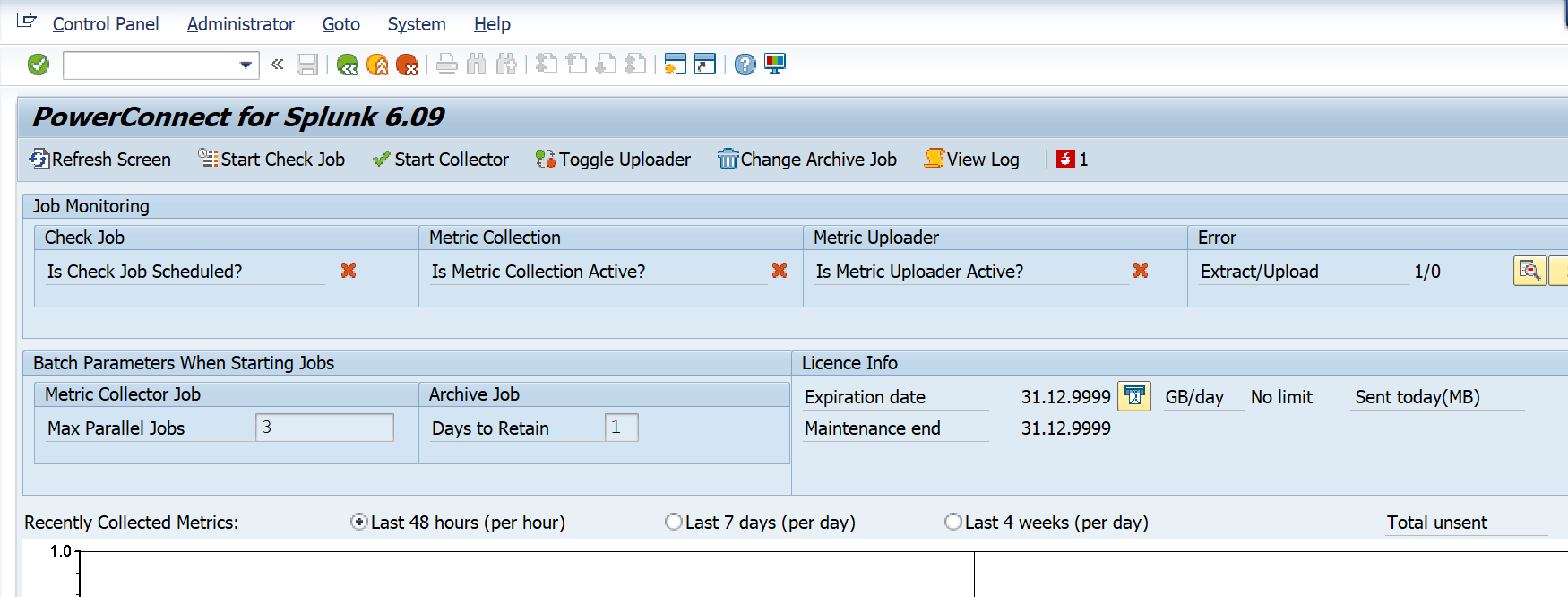Viewport: 1568px width, 597px height.
Task: Open the Administrator menu
Action: tap(240, 24)
